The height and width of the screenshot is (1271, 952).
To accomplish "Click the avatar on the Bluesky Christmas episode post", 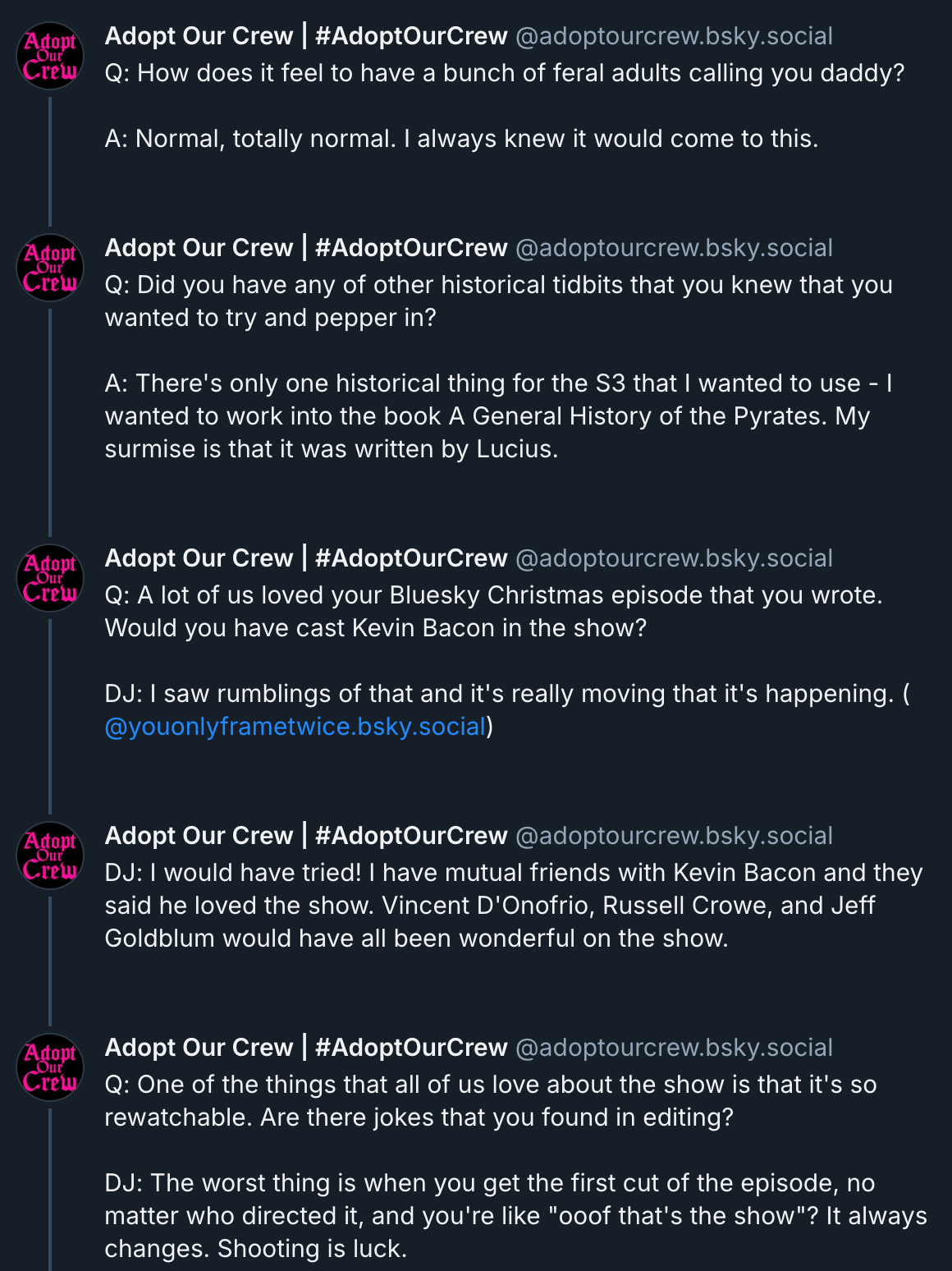I will coord(50,578).
